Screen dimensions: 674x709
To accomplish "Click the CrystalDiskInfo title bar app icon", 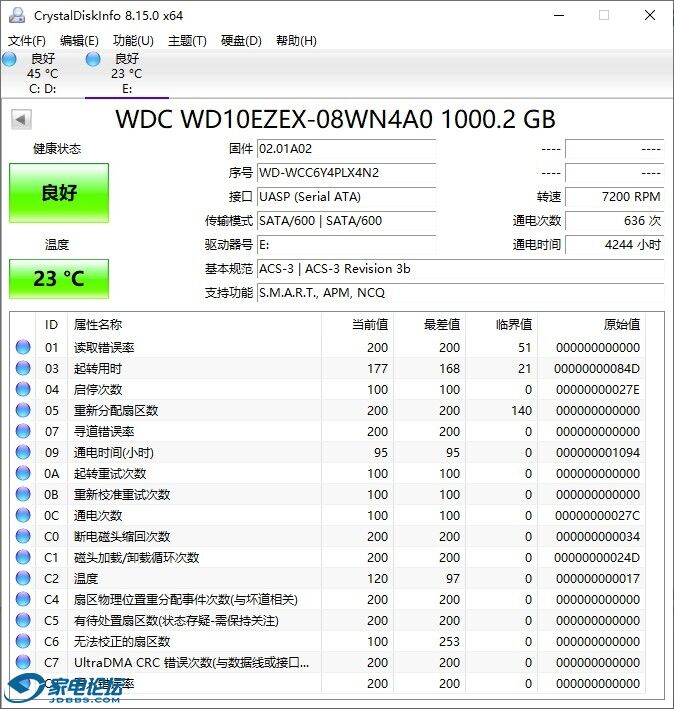I will (x=17, y=15).
